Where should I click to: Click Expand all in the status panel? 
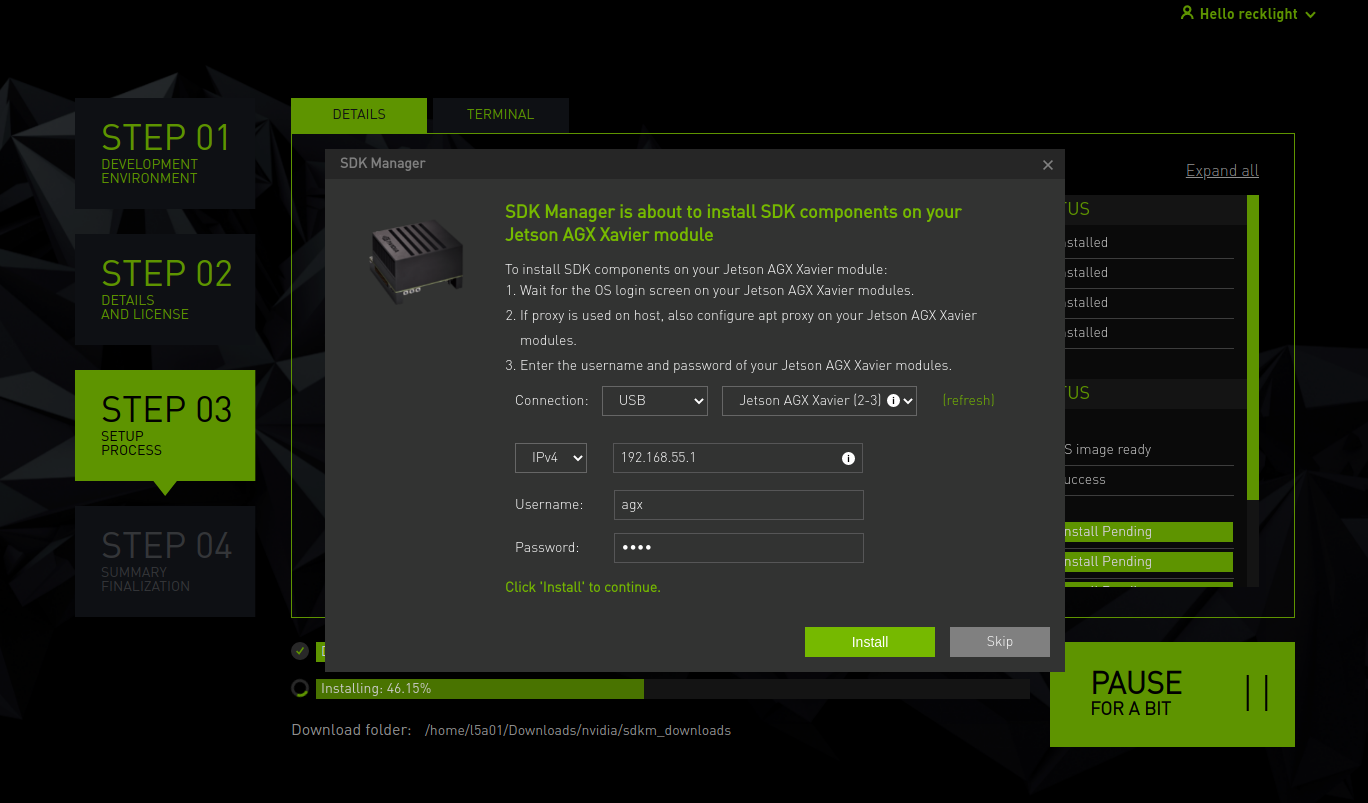coord(1221,170)
